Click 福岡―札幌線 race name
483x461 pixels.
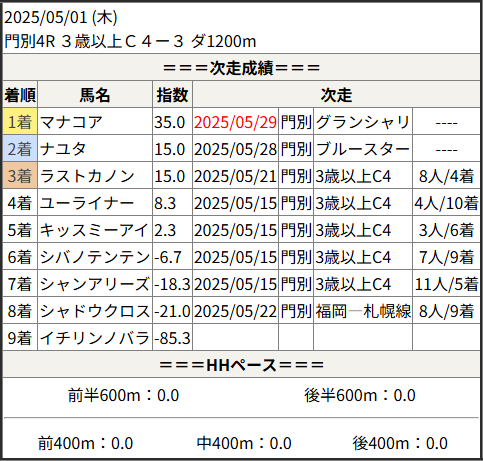click(x=363, y=311)
